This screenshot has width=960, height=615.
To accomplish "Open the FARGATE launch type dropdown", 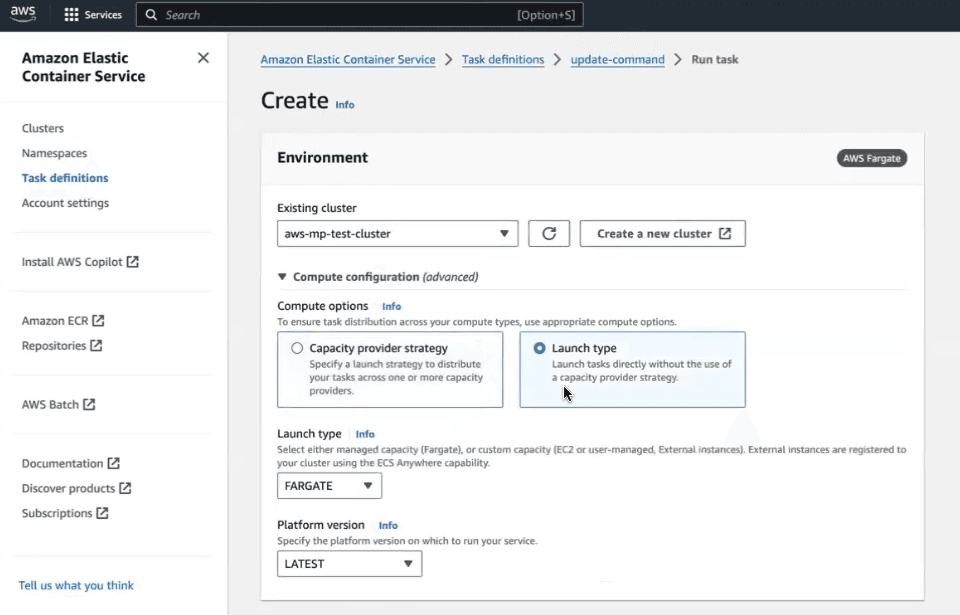I will pos(329,486).
